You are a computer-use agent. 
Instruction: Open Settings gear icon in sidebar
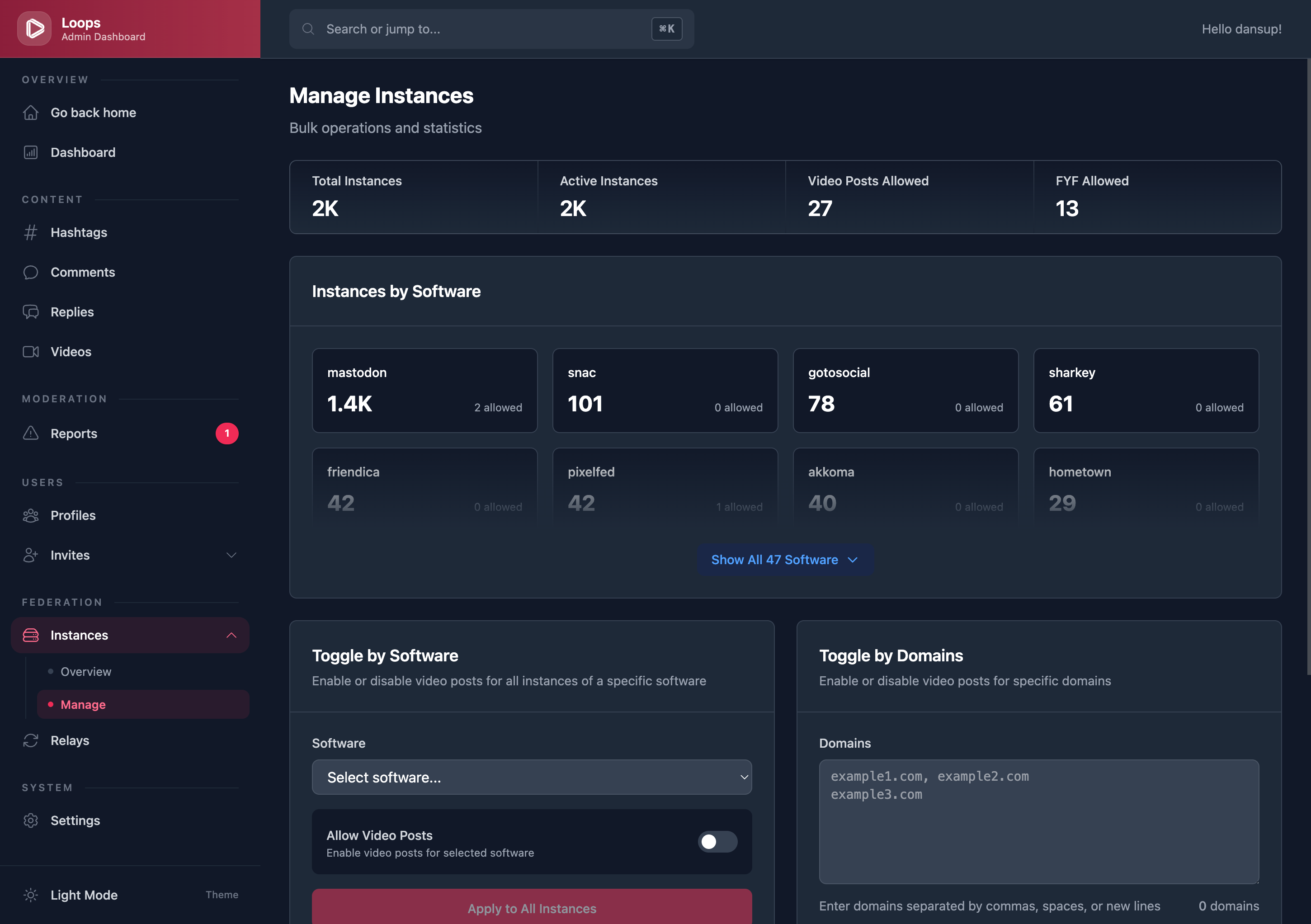[x=31, y=820]
